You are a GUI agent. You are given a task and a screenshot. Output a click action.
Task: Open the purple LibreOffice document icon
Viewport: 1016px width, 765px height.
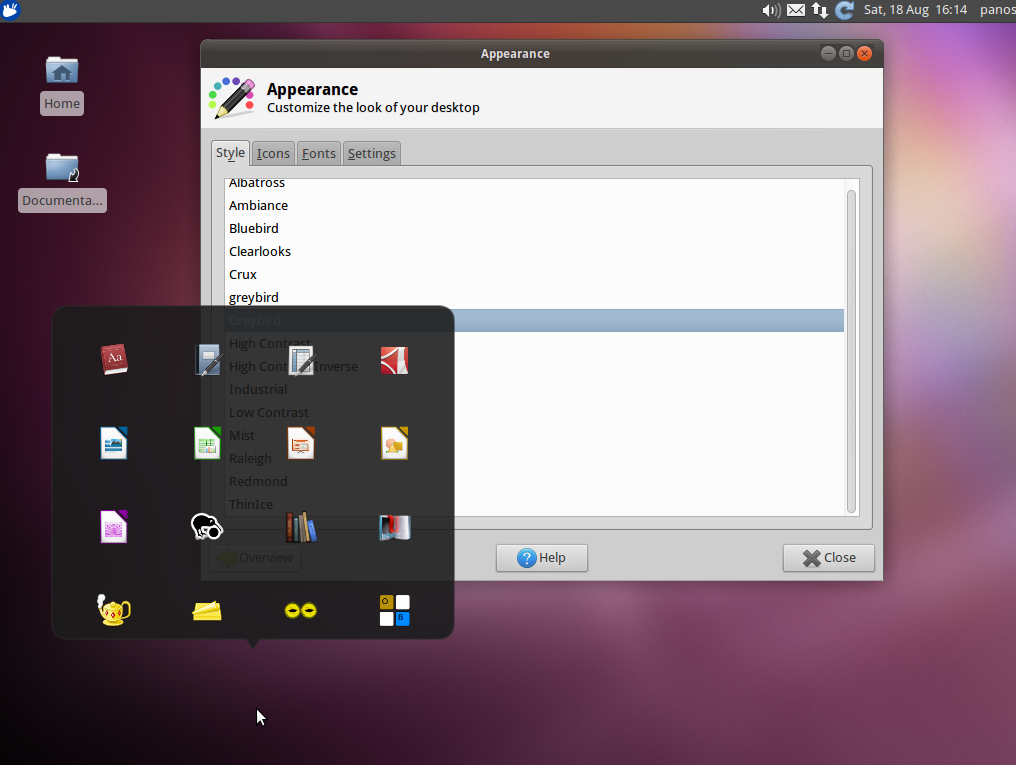pyautogui.click(x=114, y=527)
